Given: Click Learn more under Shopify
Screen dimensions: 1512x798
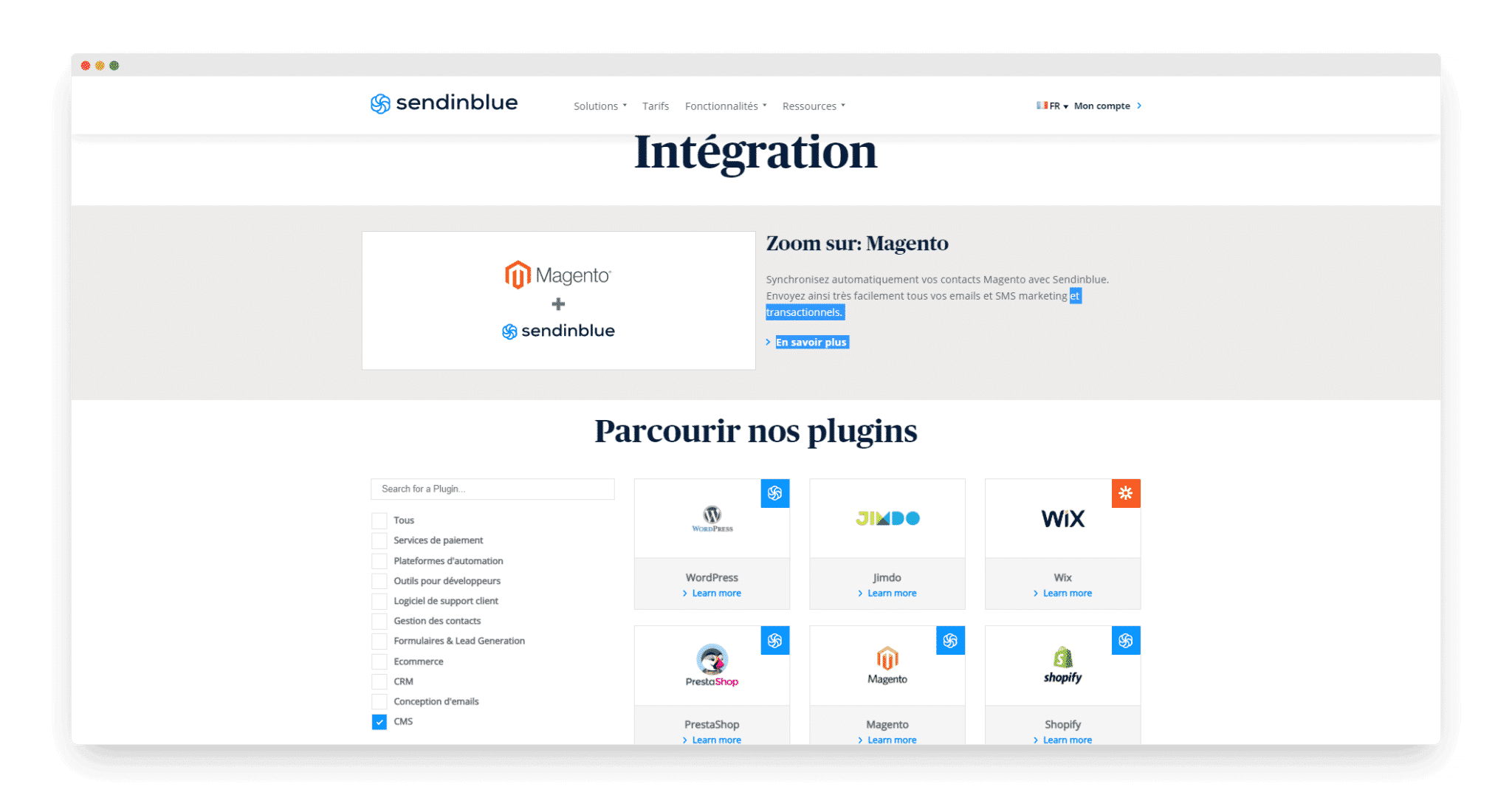Looking at the screenshot, I should (1068, 740).
